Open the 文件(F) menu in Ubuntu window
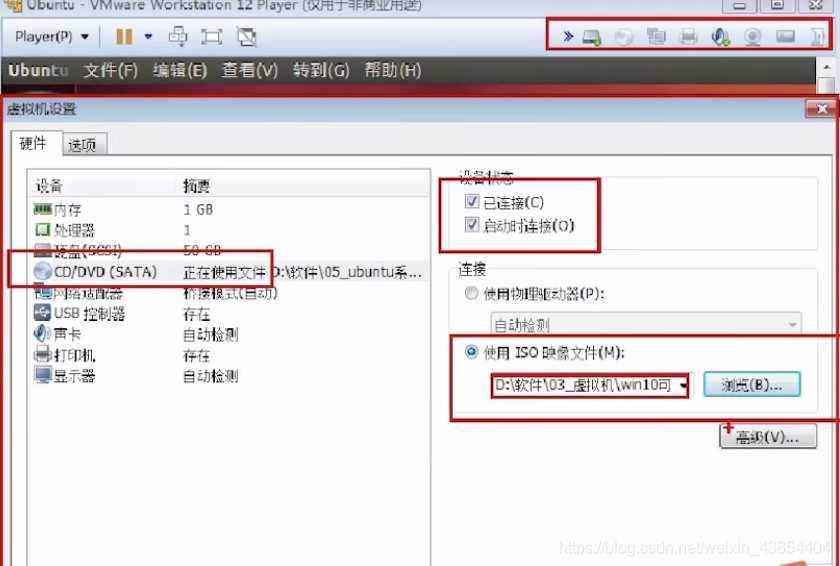Image resolution: width=840 pixels, height=566 pixels. 110,70
